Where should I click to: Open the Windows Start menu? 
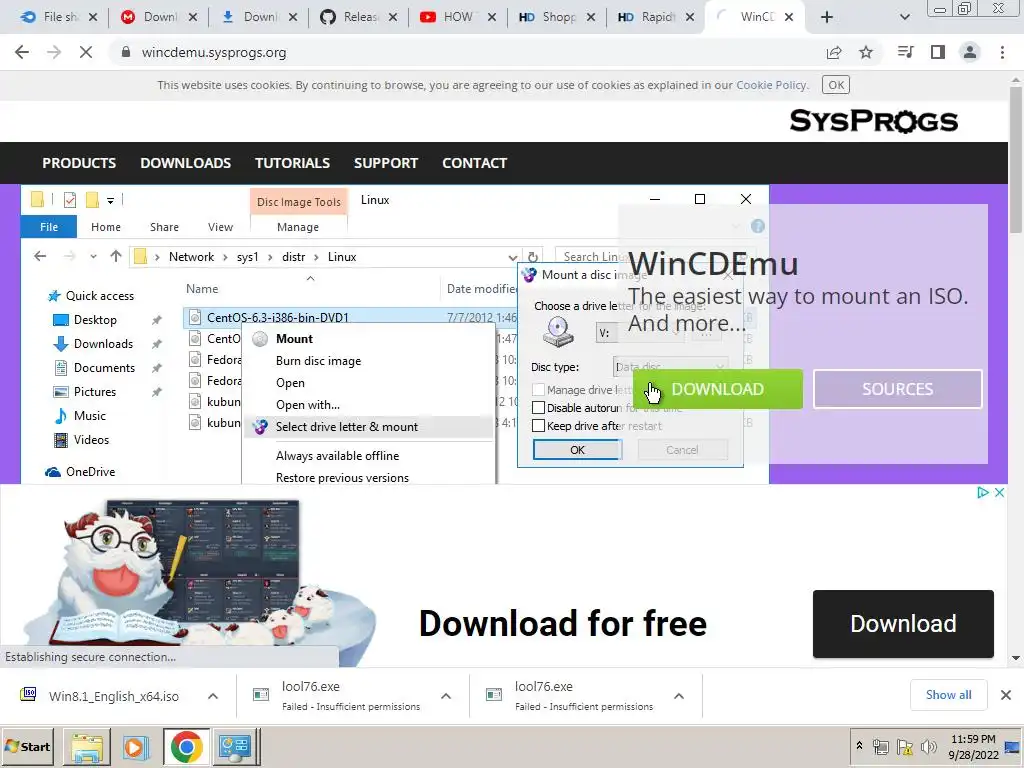(x=28, y=746)
